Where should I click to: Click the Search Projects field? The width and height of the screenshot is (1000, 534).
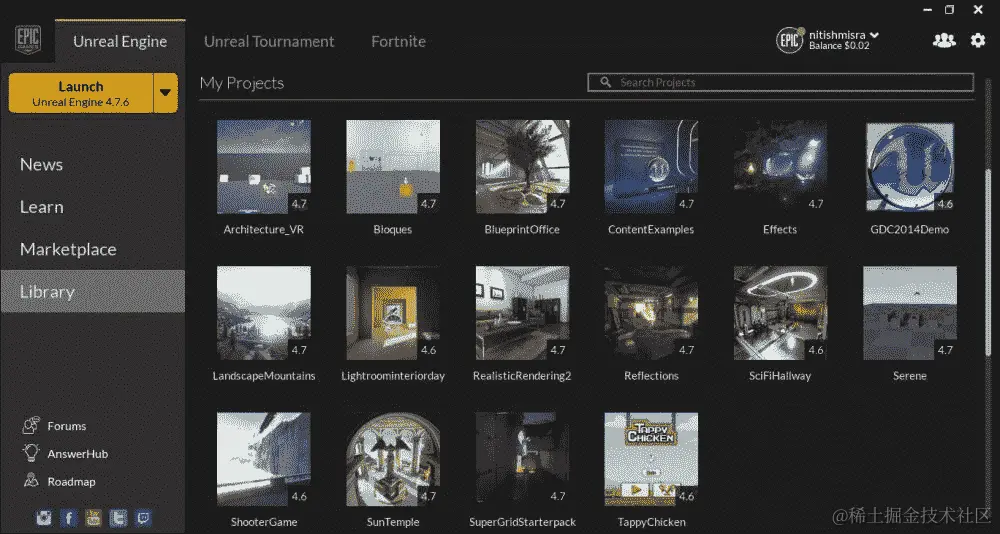[781, 82]
